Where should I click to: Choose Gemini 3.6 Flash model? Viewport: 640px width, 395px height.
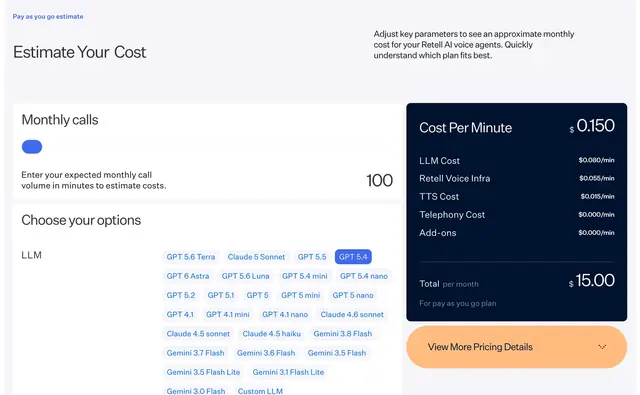point(266,353)
